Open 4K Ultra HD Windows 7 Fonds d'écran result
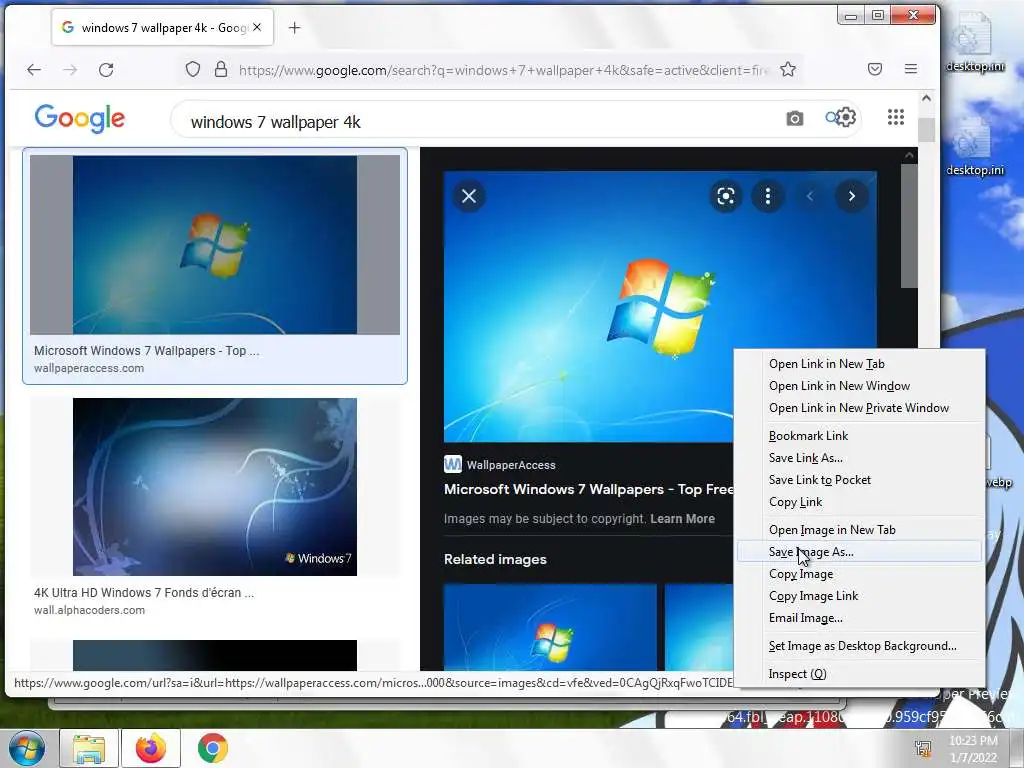This screenshot has width=1024, height=768. [x=144, y=593]
